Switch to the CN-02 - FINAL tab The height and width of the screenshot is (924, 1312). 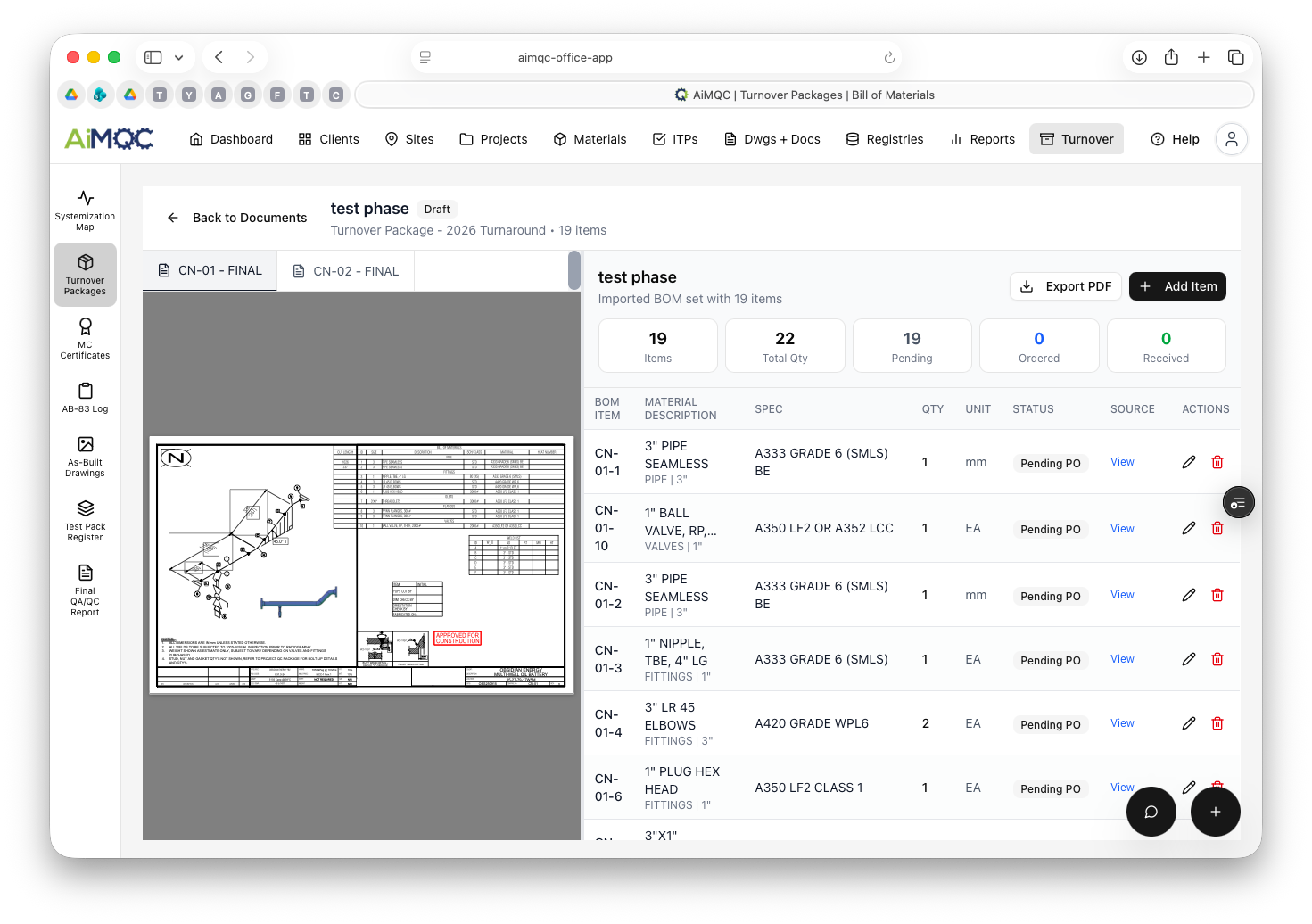(x=346, y=271)
